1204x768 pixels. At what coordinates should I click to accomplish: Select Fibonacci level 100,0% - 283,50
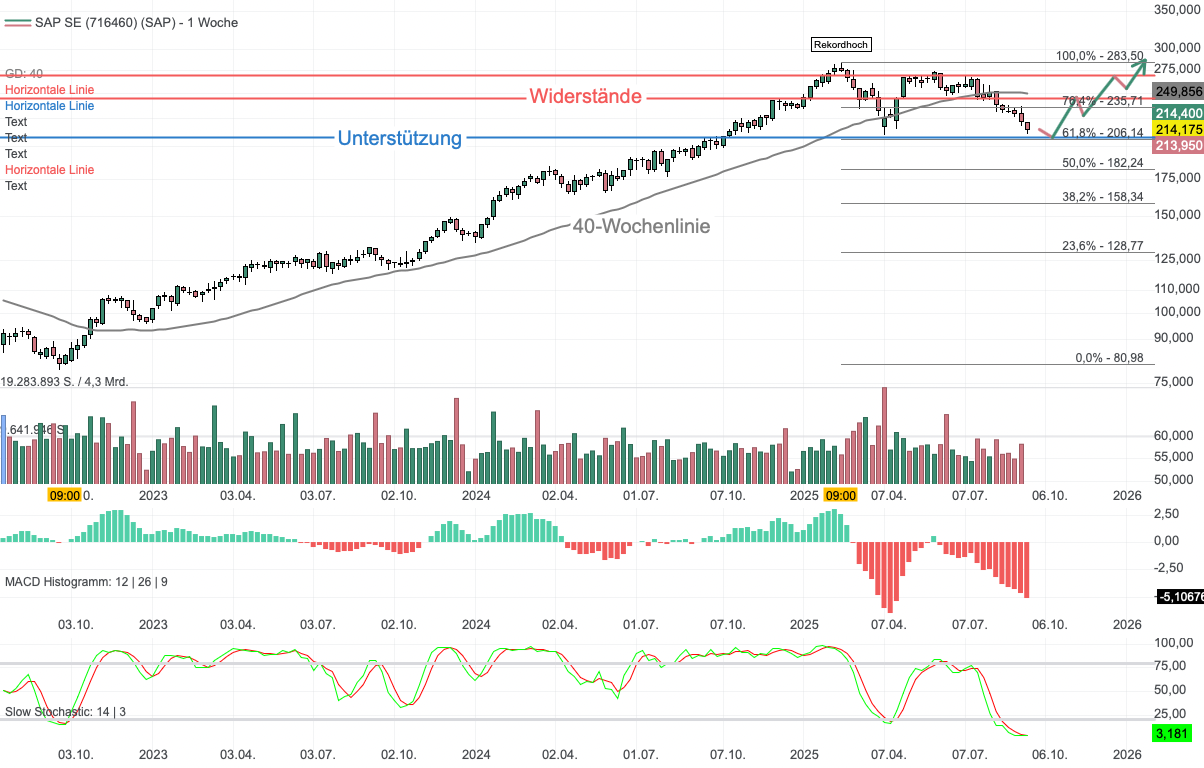[1100, 56]
